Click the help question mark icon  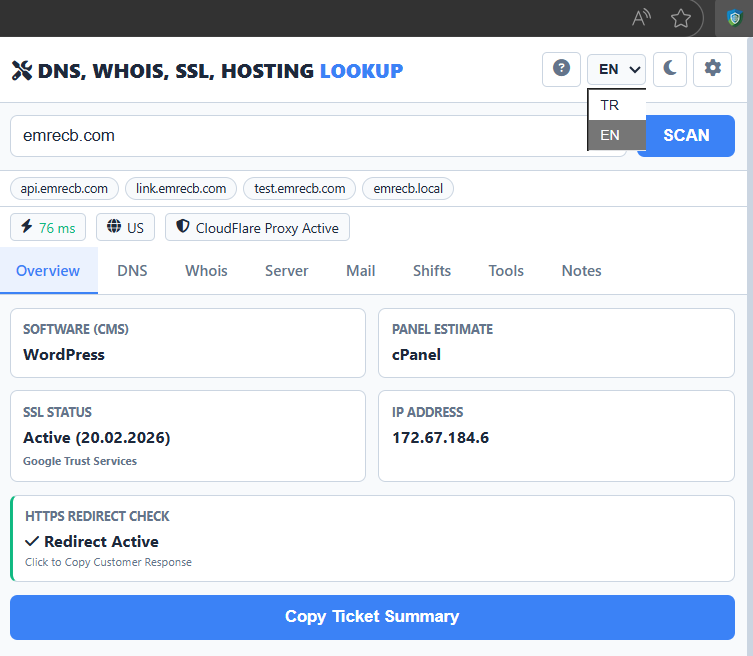561,69
